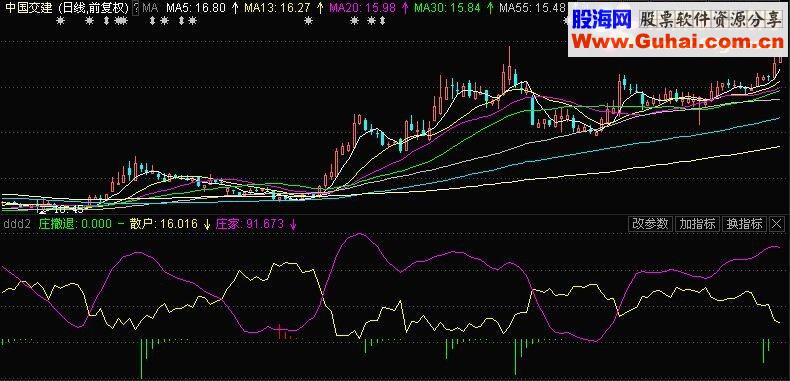The width and height of the screenshot is (790, 381).
Task: Select the MA5: 16.80 value
Action: [x=196, y=8]
